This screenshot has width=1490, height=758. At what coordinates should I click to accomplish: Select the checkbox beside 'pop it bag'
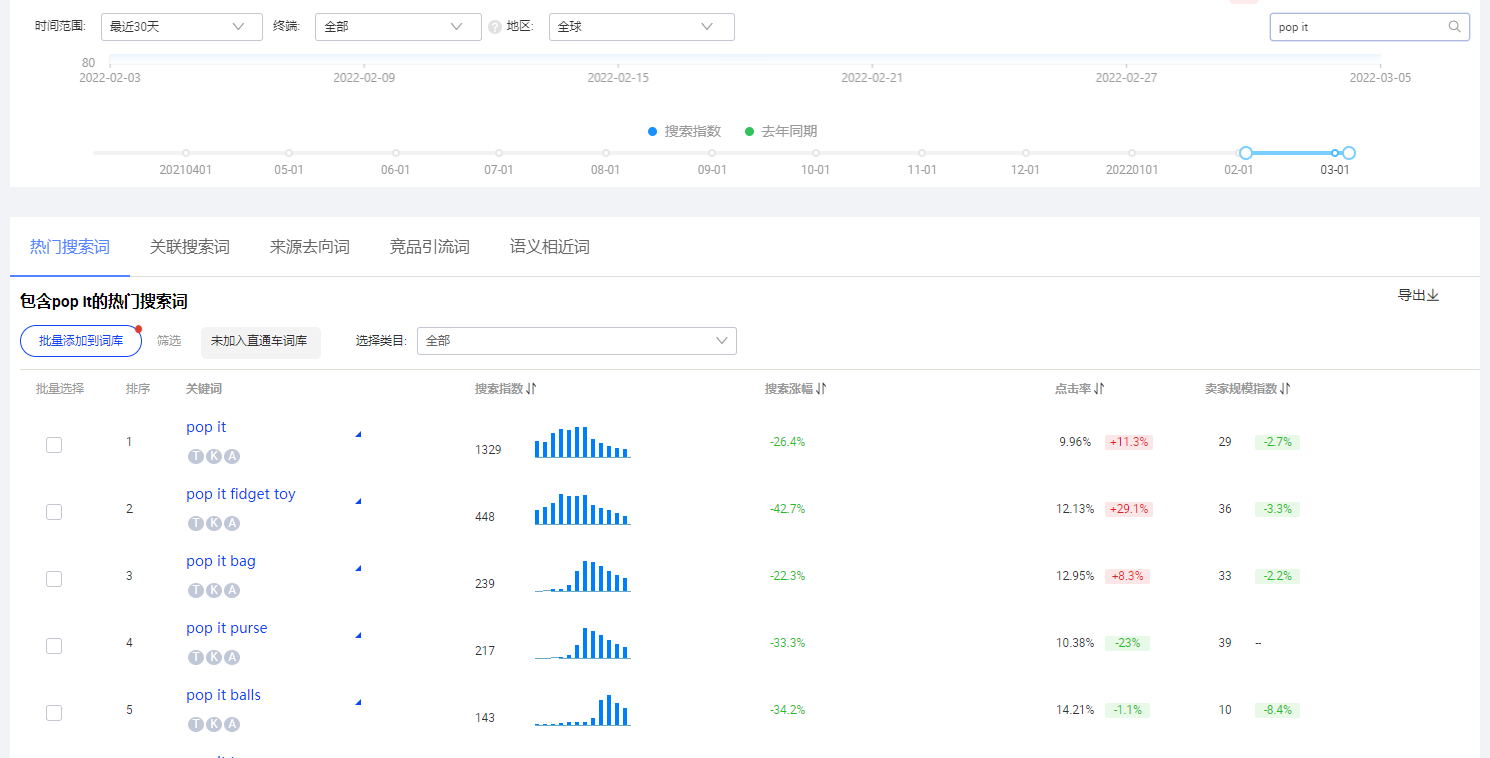(53, 578)
